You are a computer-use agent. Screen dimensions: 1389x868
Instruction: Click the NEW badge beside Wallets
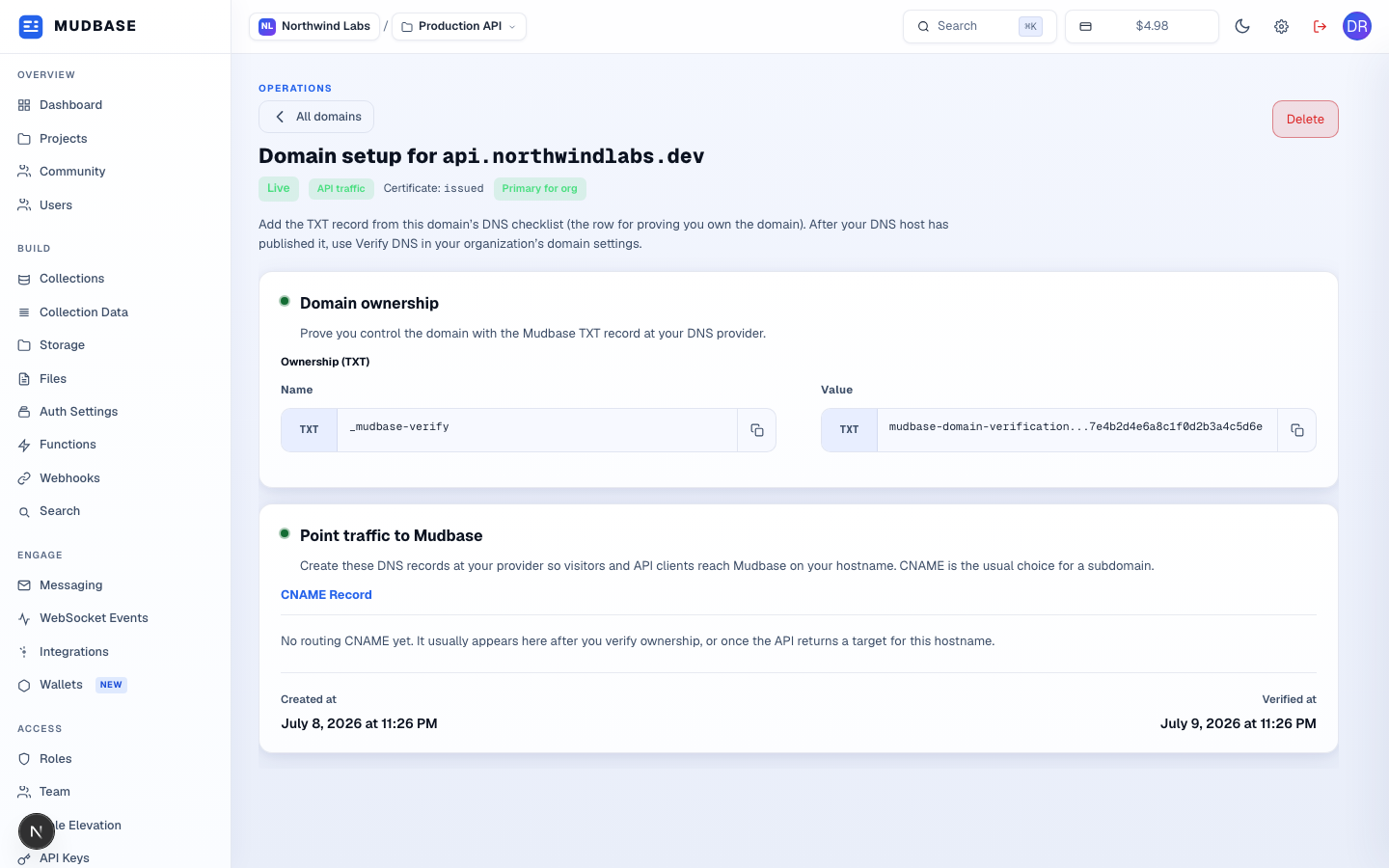[111, 685]
